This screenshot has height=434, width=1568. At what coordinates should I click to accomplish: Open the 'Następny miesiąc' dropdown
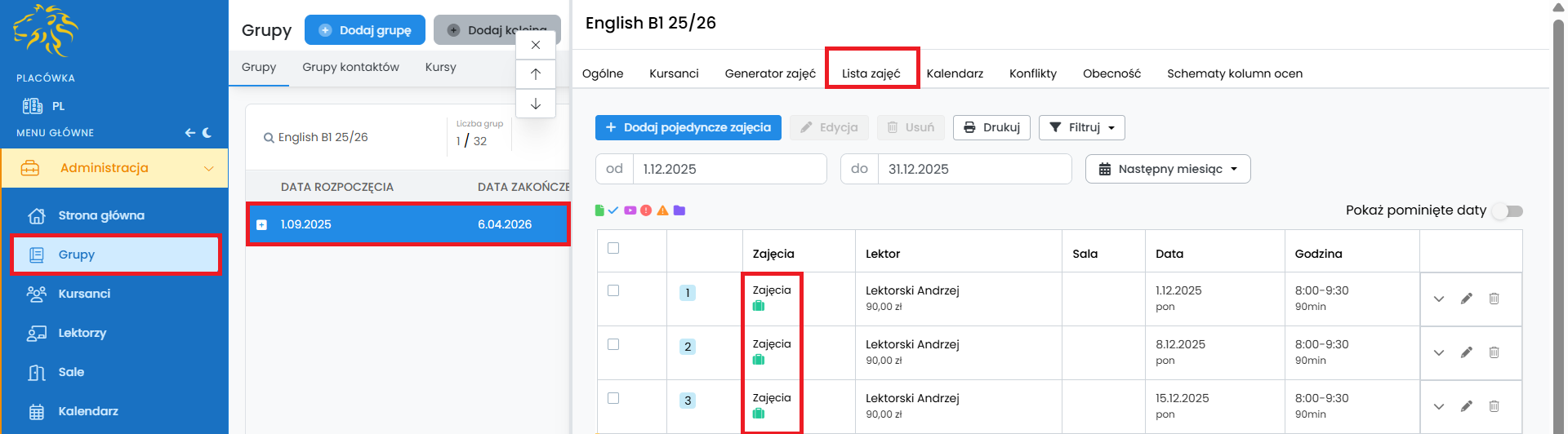click(1168, 169)
